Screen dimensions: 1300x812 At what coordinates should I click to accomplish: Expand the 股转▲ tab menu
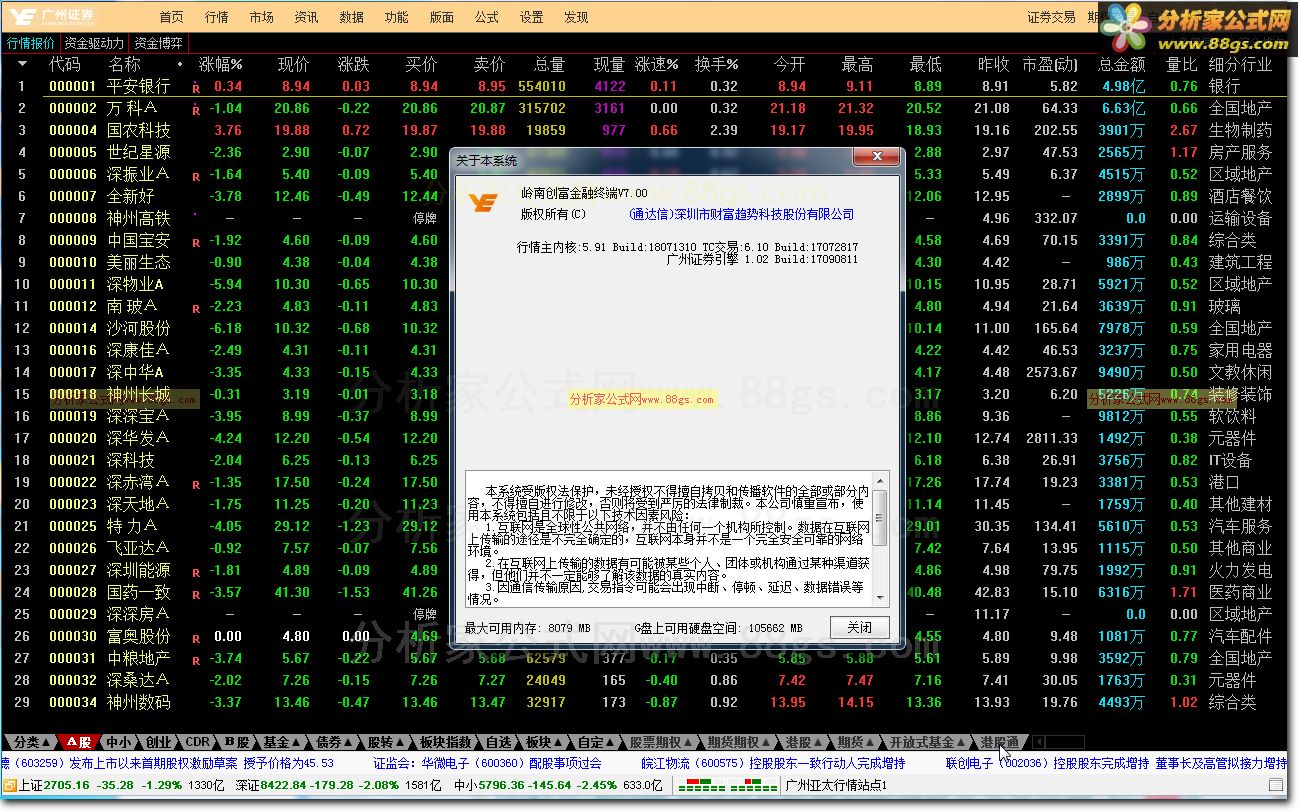click(x=386, y=742)
